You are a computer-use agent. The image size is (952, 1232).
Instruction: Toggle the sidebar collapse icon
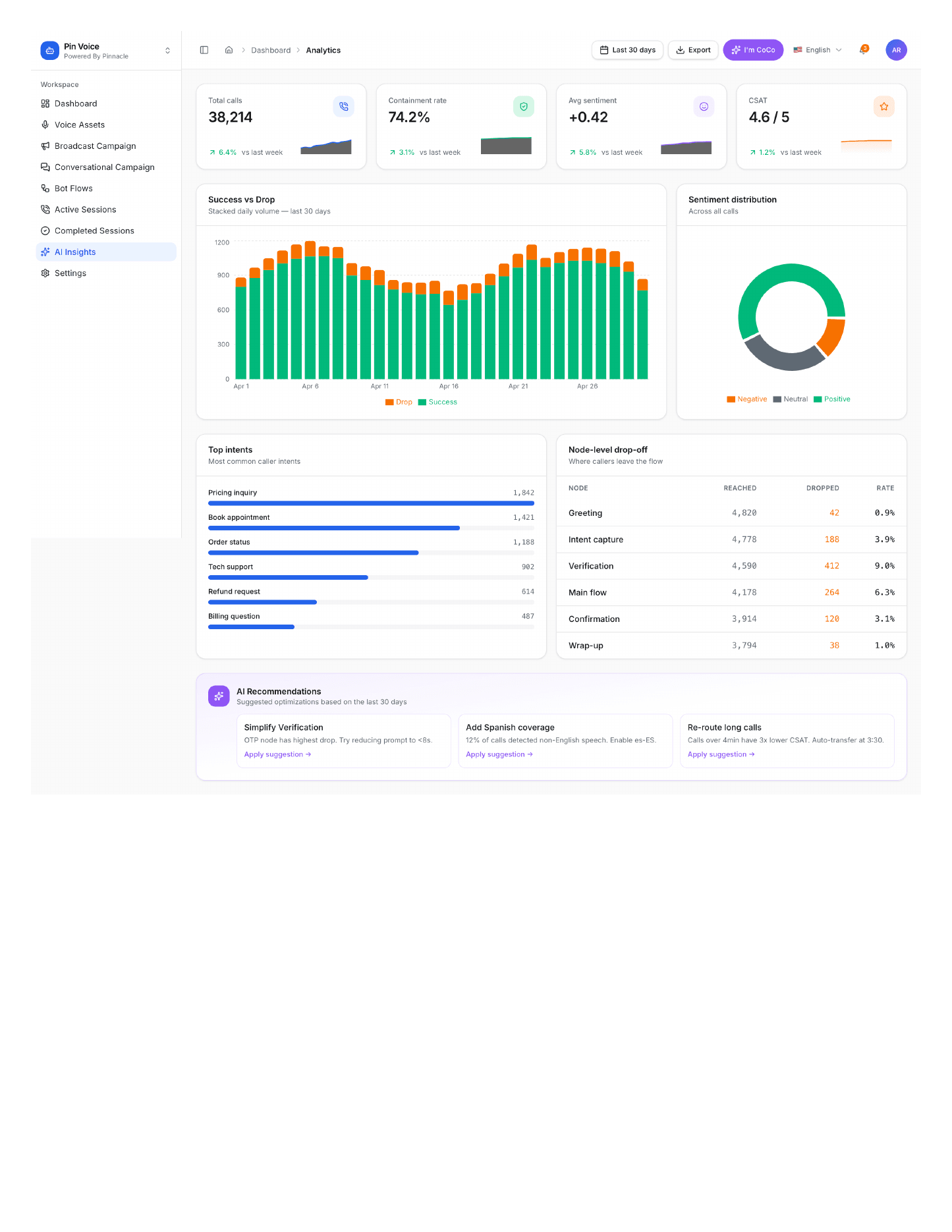pyautogui.click(x=204, y=50)
